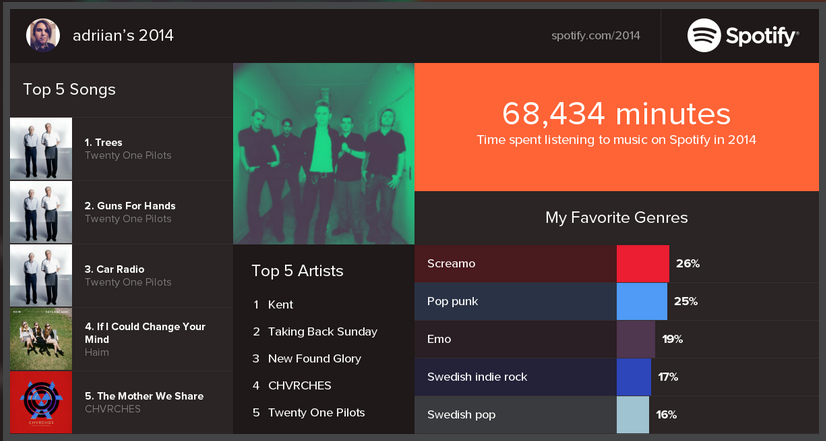The image size is (826, 441).
Task: Select the light blue Swedish pop bar
Action: pyautogui.click(x=632, y=414)
